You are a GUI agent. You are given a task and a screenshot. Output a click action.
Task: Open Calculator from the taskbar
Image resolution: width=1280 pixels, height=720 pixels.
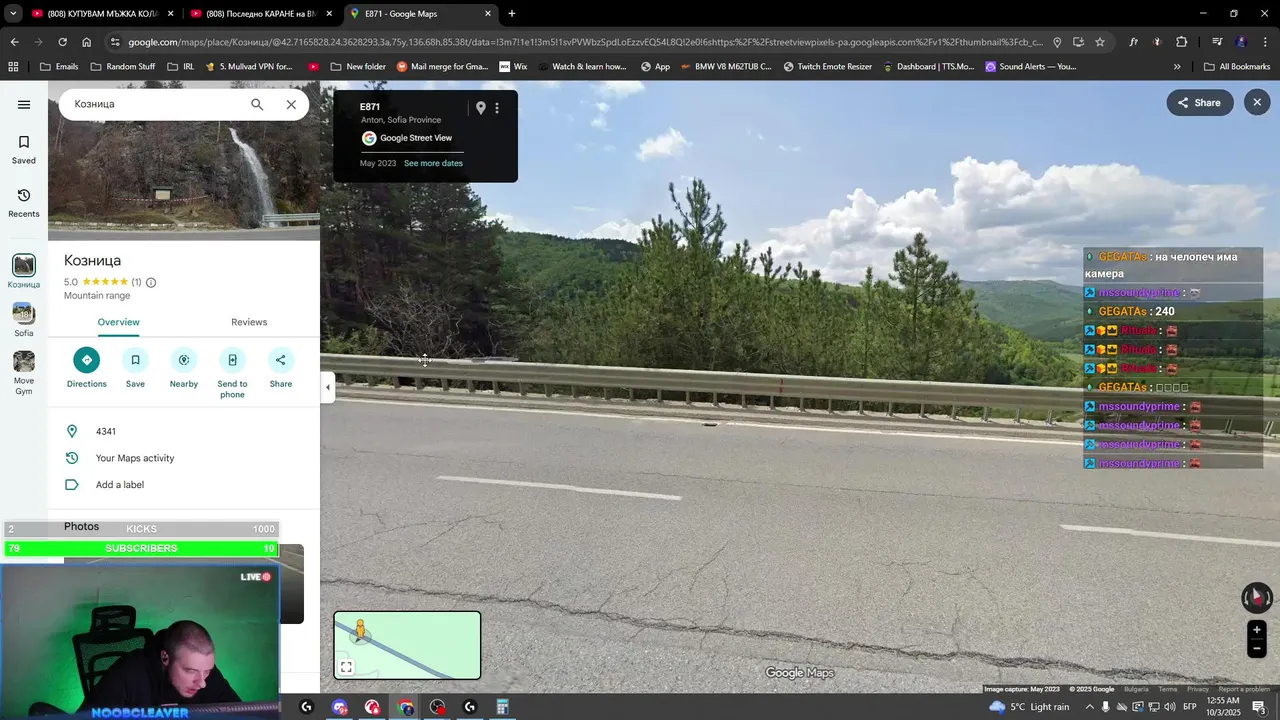pos(503,707)
